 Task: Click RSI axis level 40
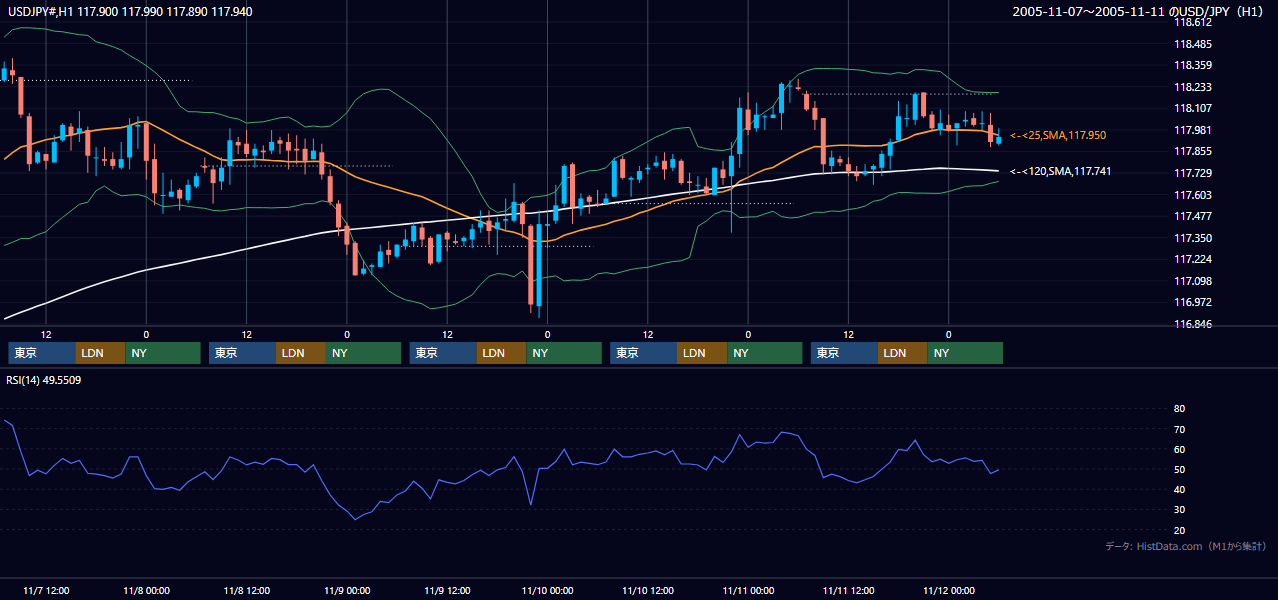click(x=1179, y=489)
